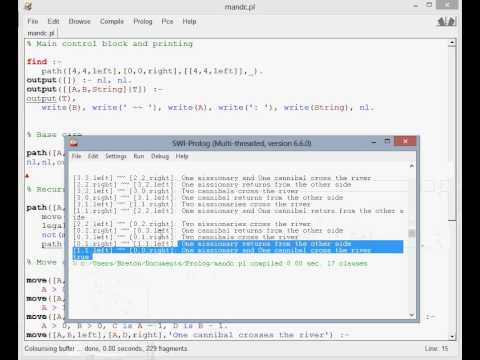Open the Browse menu
Screen dimensions: 480x360
point(79,21)
